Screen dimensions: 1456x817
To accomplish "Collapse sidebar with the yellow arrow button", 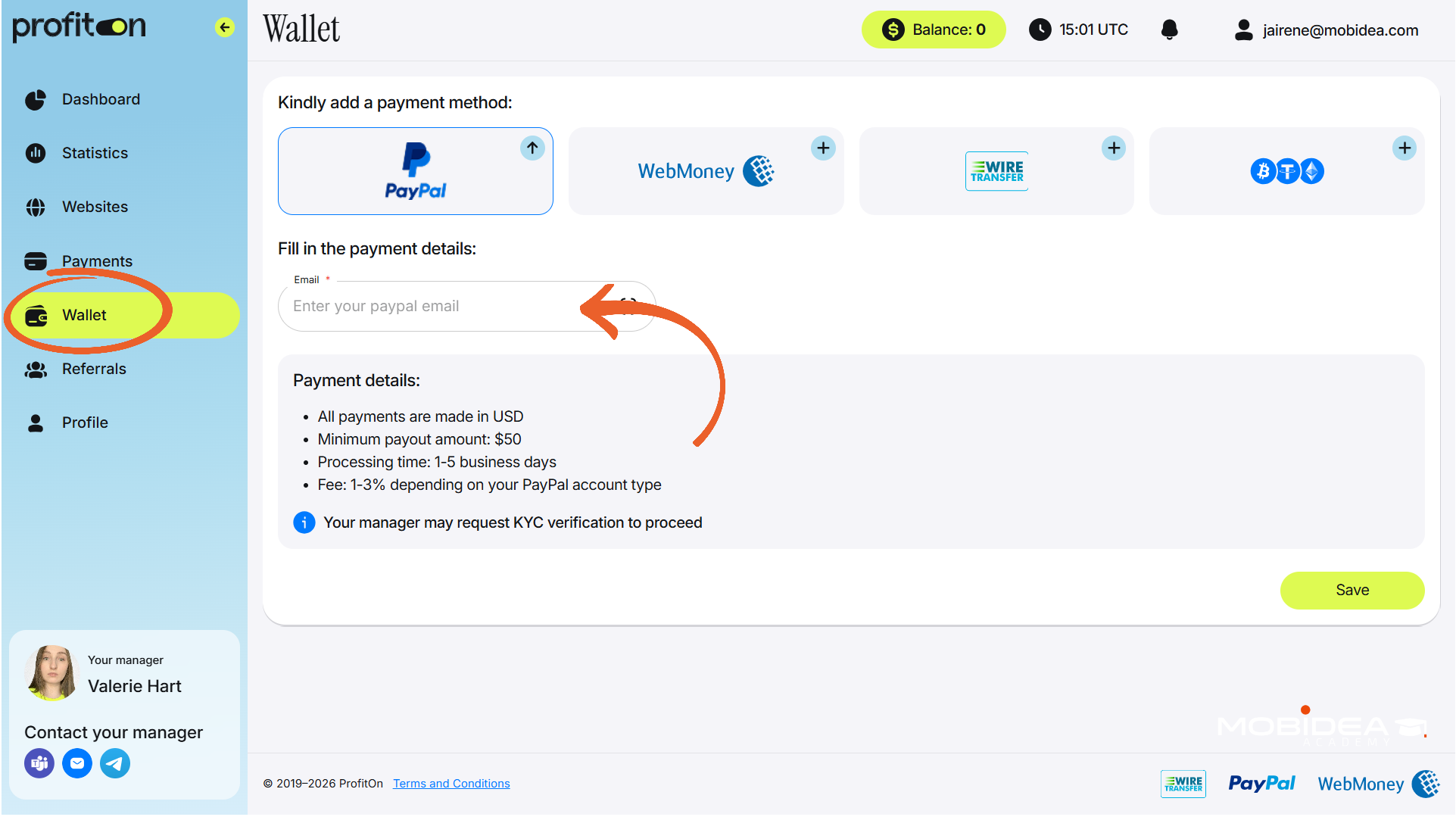I will [224, 28].
